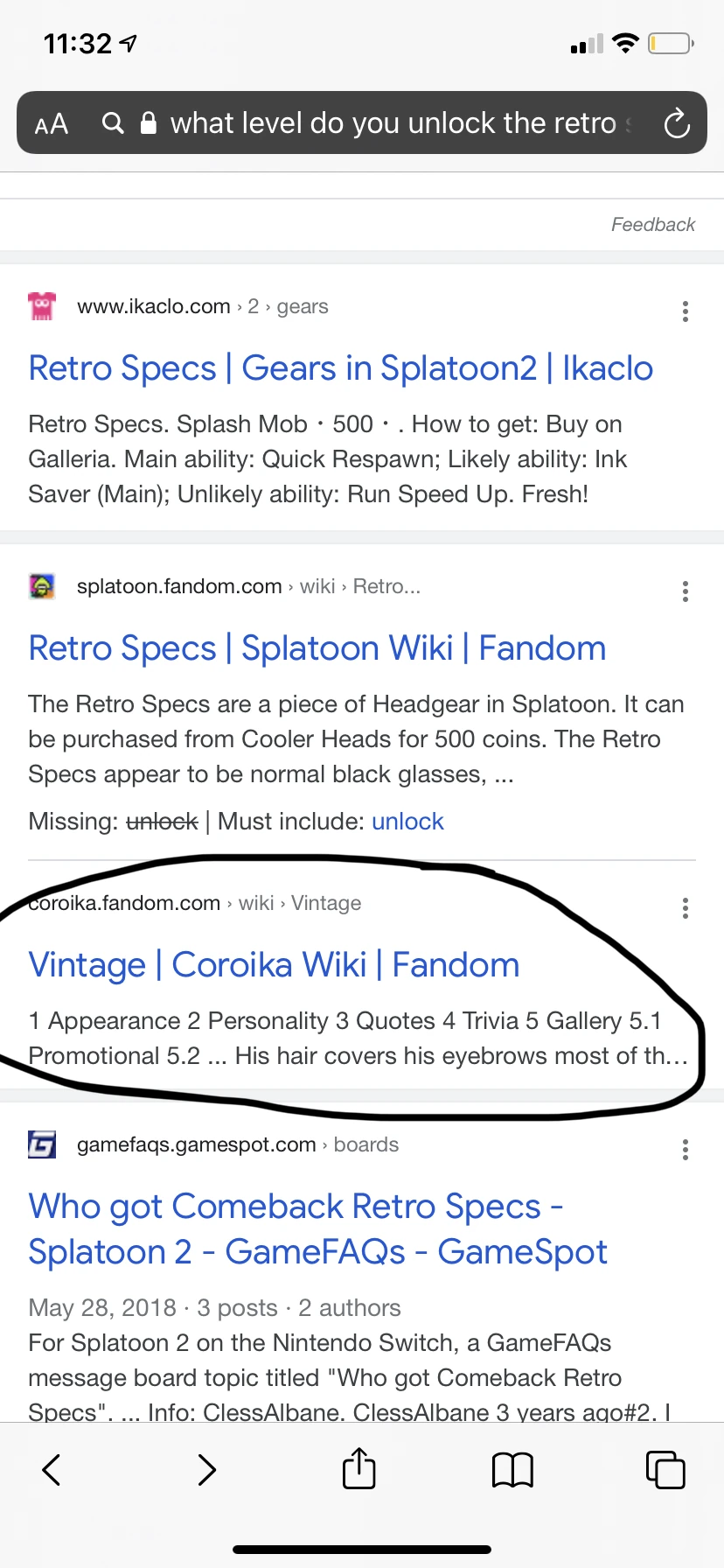Navigate forward in browser history
This screenshot has width=724, height=1568.
tap(206, 1469)
